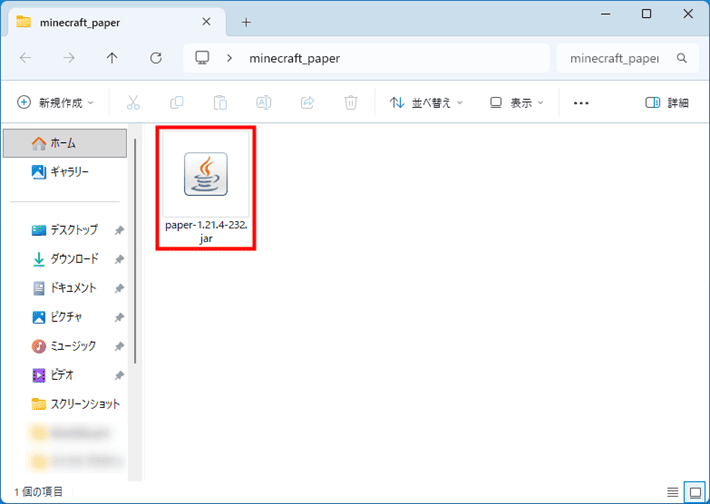Select ホーム in the navigation pane
This screenshot has width=710, height=504.
pyautogui.click(x=65, y=143)
